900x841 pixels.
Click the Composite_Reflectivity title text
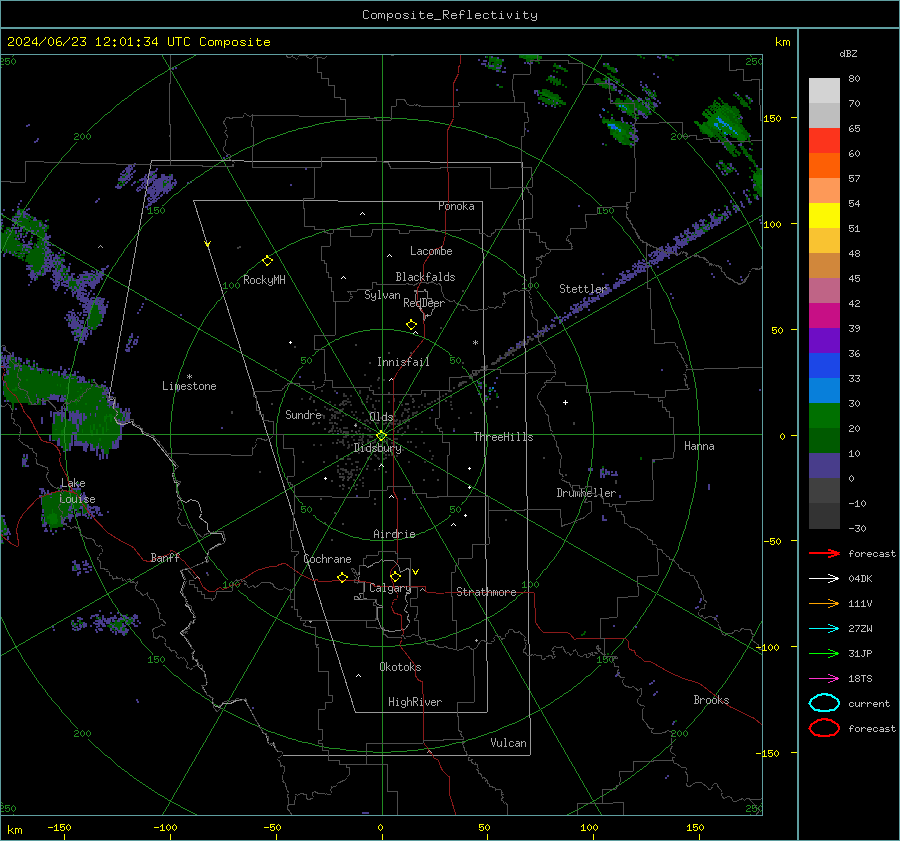coord(450,15)
